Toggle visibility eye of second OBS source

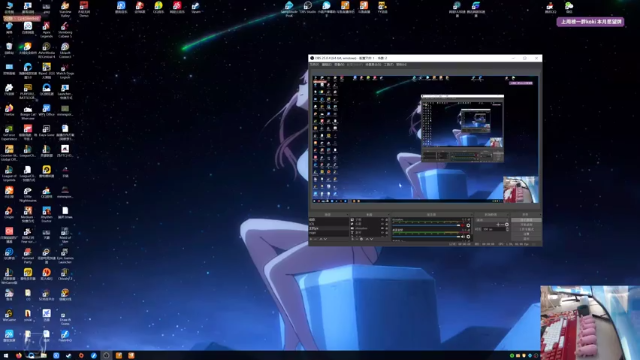382,224
